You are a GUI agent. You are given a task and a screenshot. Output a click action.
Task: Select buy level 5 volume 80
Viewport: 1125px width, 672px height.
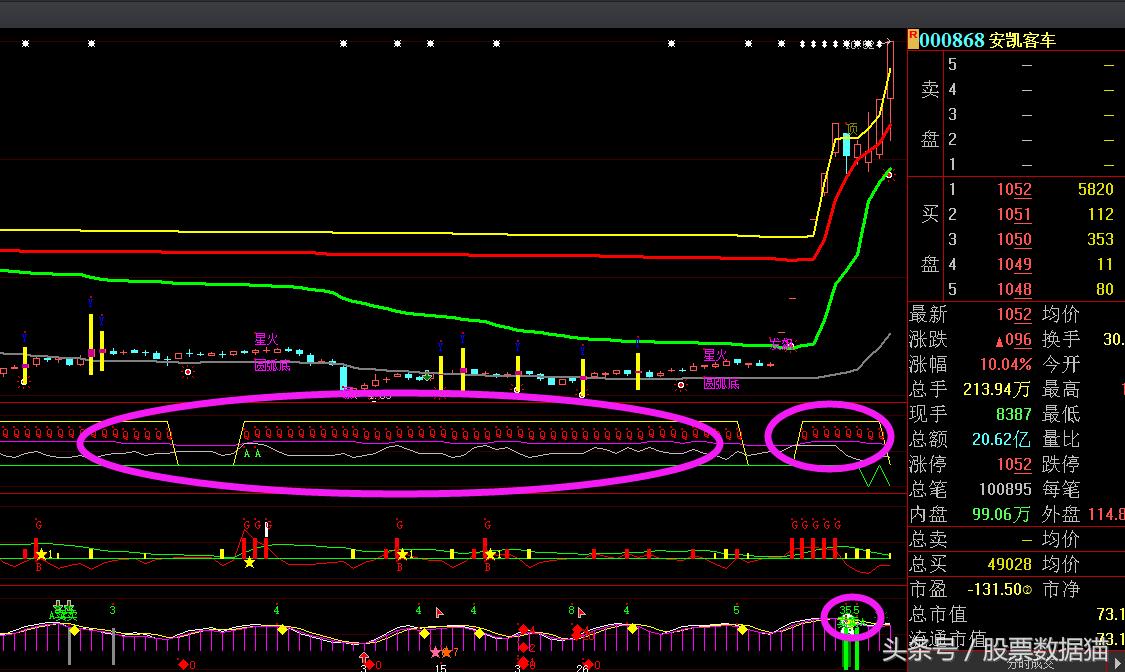coord(1105,289)
